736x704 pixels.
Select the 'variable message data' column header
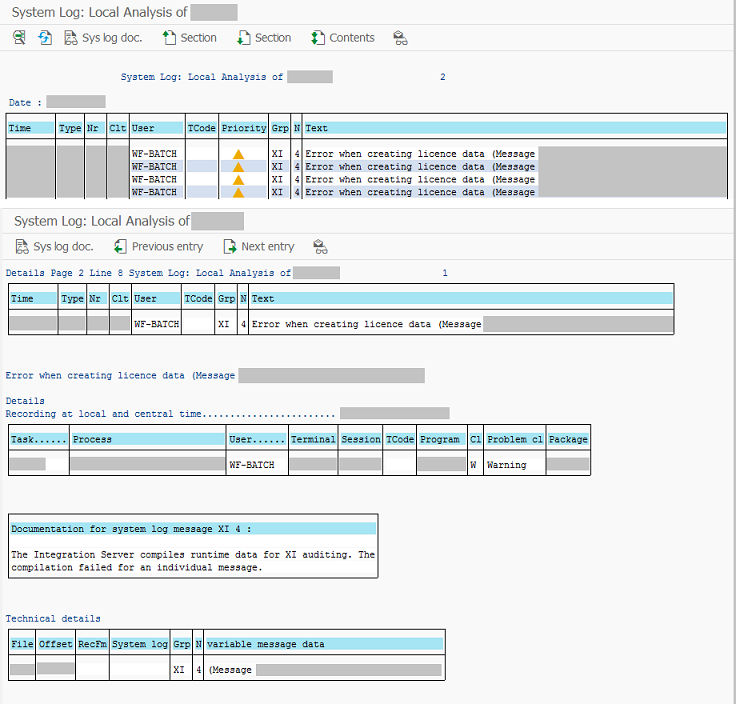pos(324,644)
